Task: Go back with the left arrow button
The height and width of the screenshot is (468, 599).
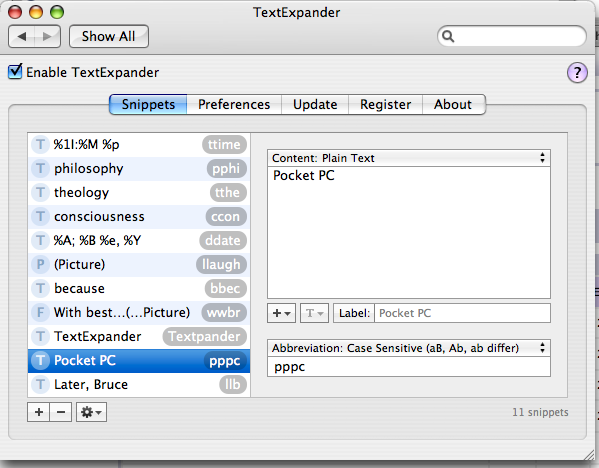Action: click(x=21, y=37)
